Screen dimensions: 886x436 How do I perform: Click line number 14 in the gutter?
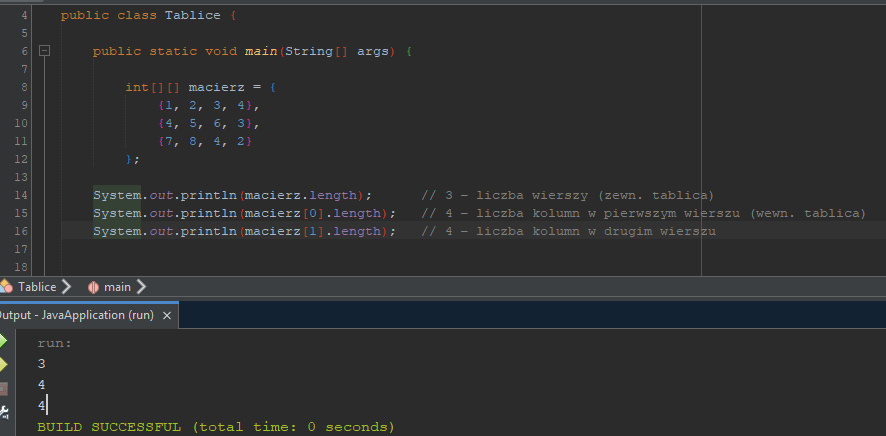22,195
